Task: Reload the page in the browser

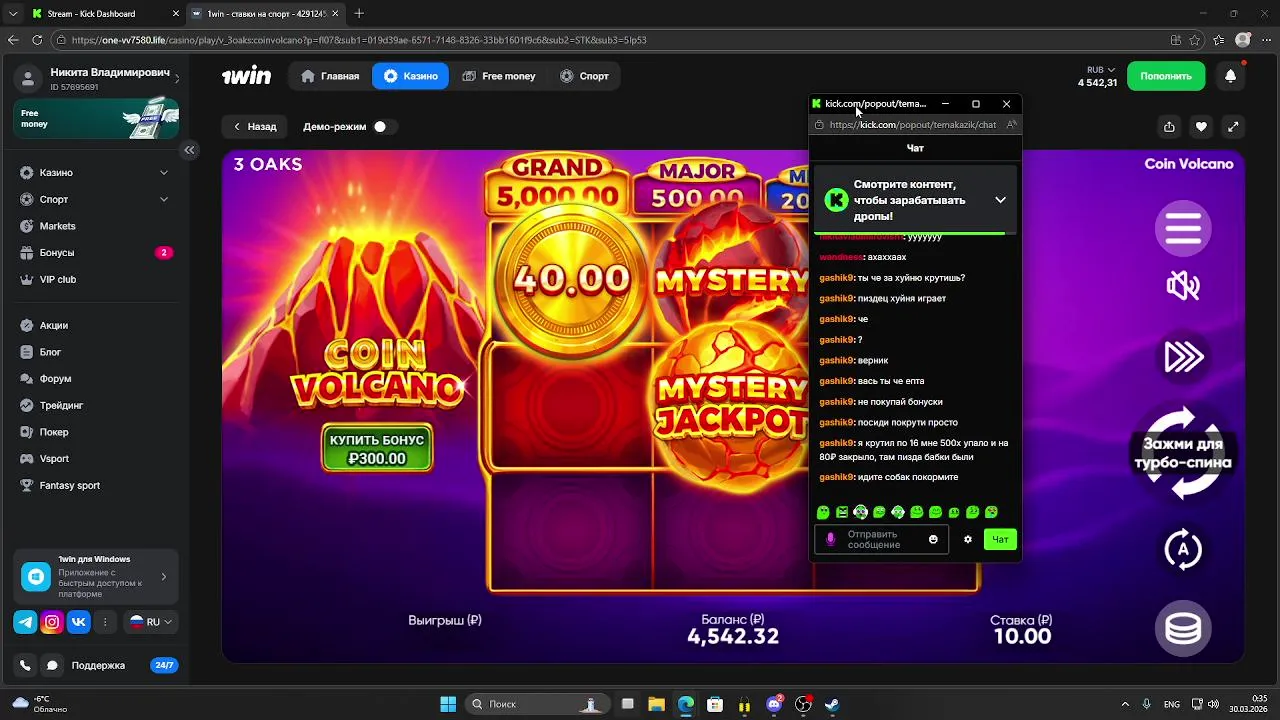Action: [x=37, y=40]
